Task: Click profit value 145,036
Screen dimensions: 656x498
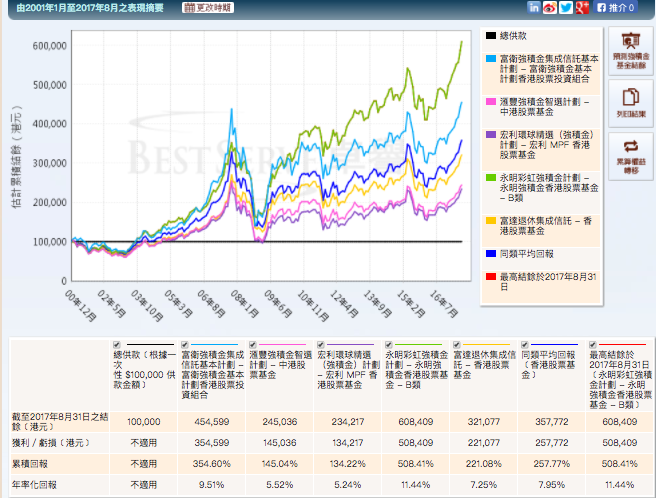Action: tap(279, 443)
